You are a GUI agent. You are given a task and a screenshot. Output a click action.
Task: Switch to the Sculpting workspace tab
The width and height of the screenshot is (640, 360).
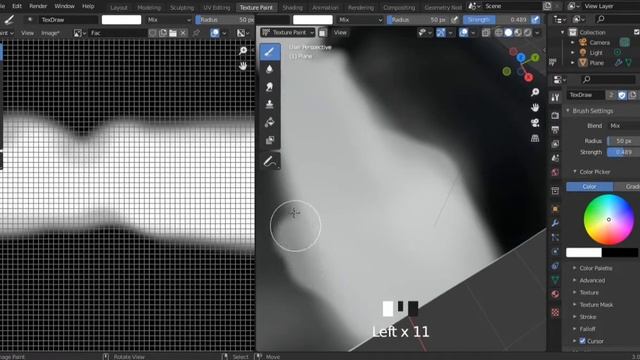[182, 7]
